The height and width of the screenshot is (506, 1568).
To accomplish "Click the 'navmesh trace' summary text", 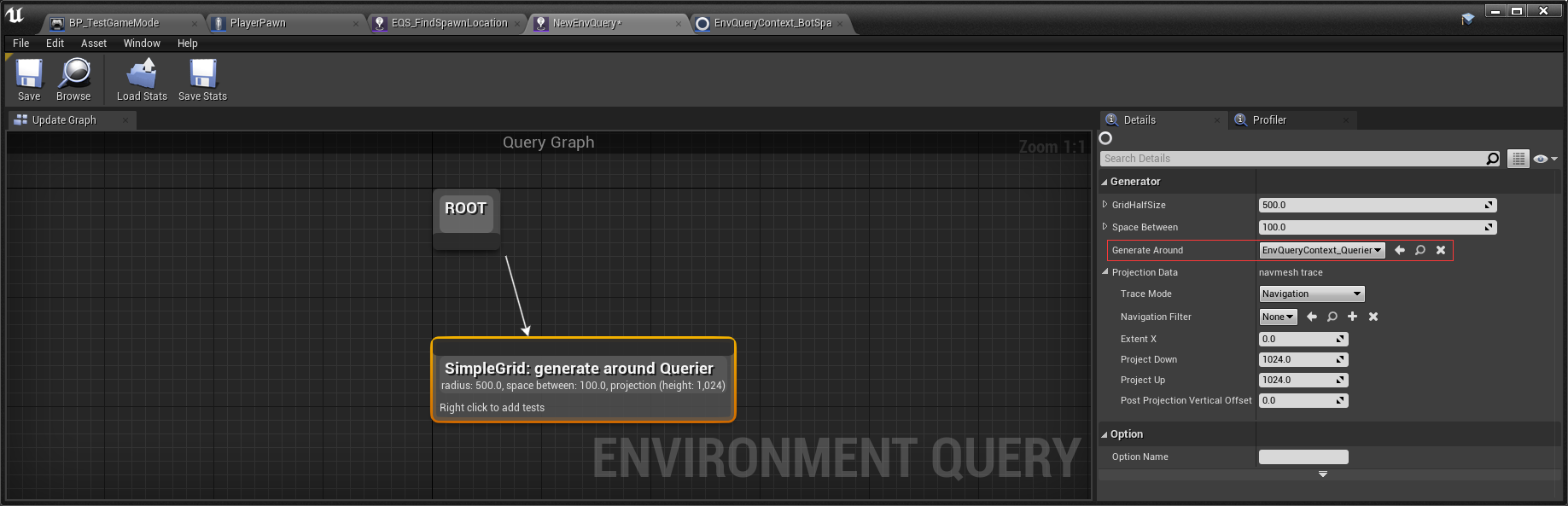I will (x=1291, y=272).
